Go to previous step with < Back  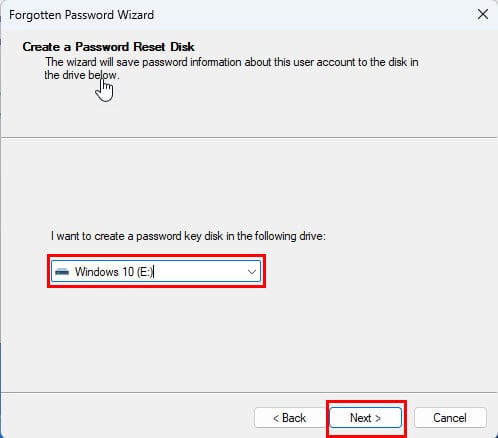(x=289, y=418)
